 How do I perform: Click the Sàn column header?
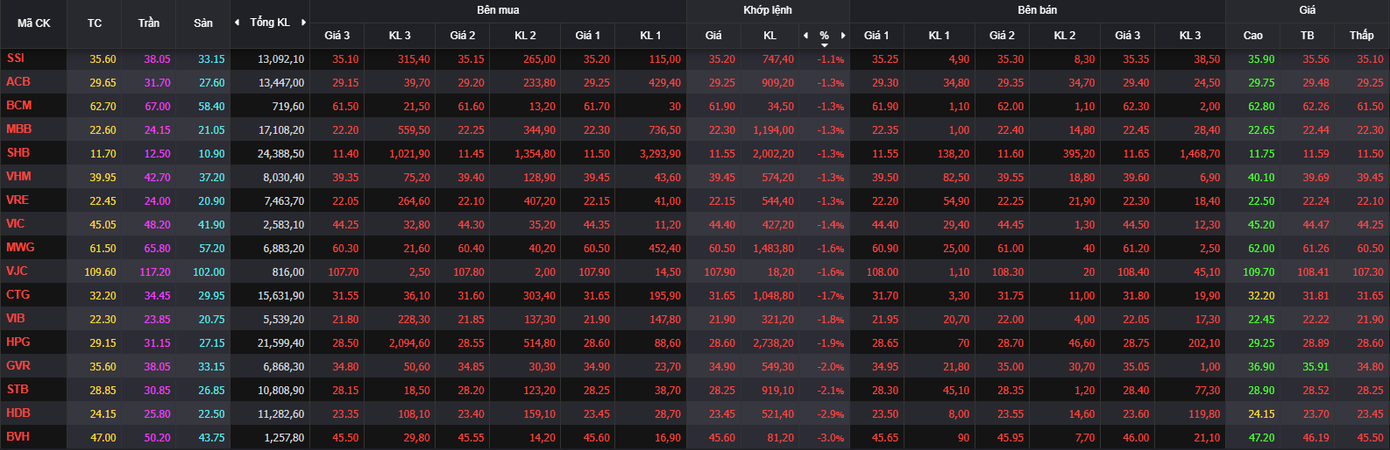coord(203,22)
